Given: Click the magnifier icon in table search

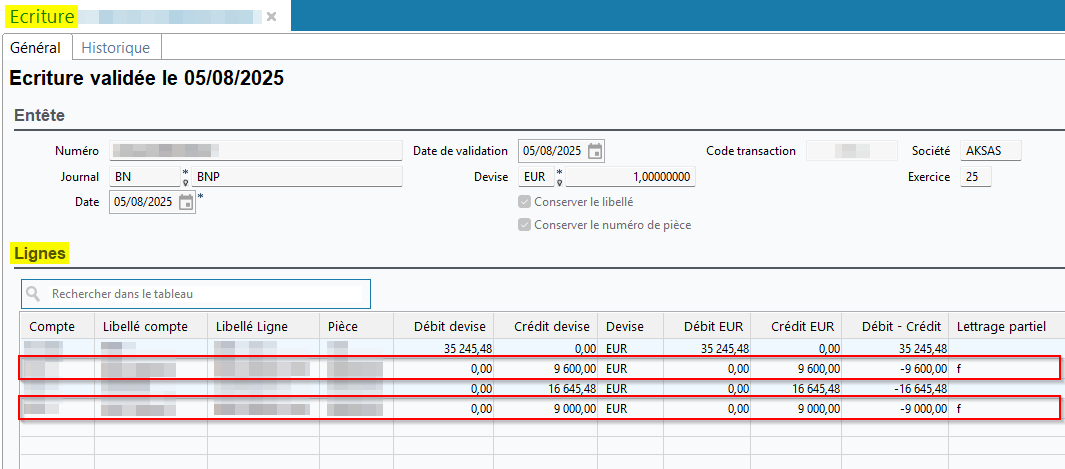Looking at the screenshot, I should [35, 294].
